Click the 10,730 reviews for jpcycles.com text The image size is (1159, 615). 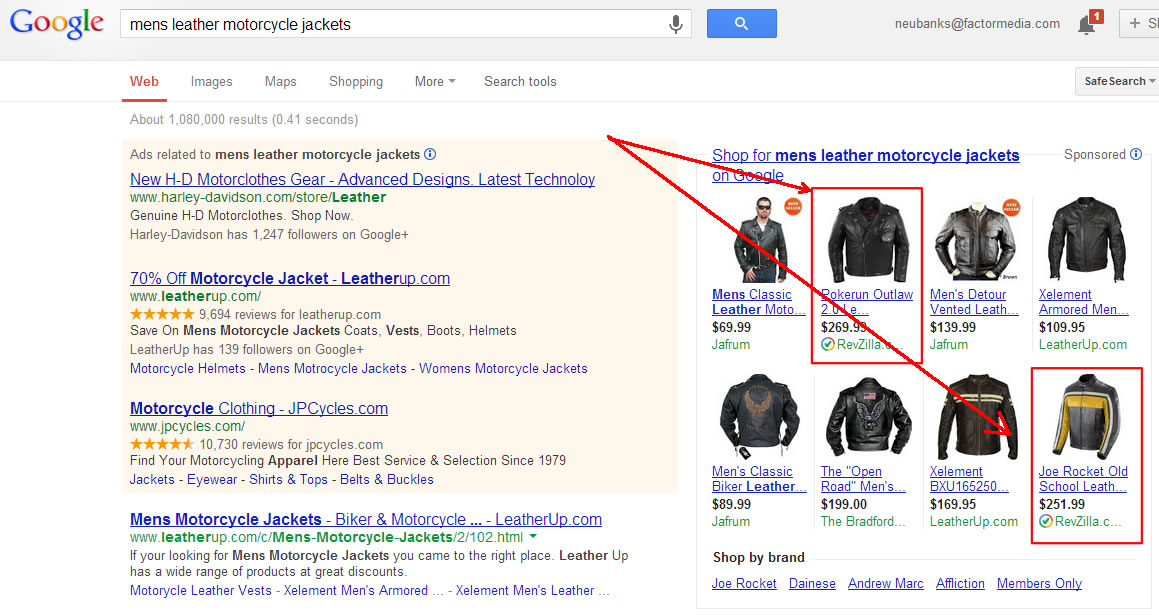[291, 444]
